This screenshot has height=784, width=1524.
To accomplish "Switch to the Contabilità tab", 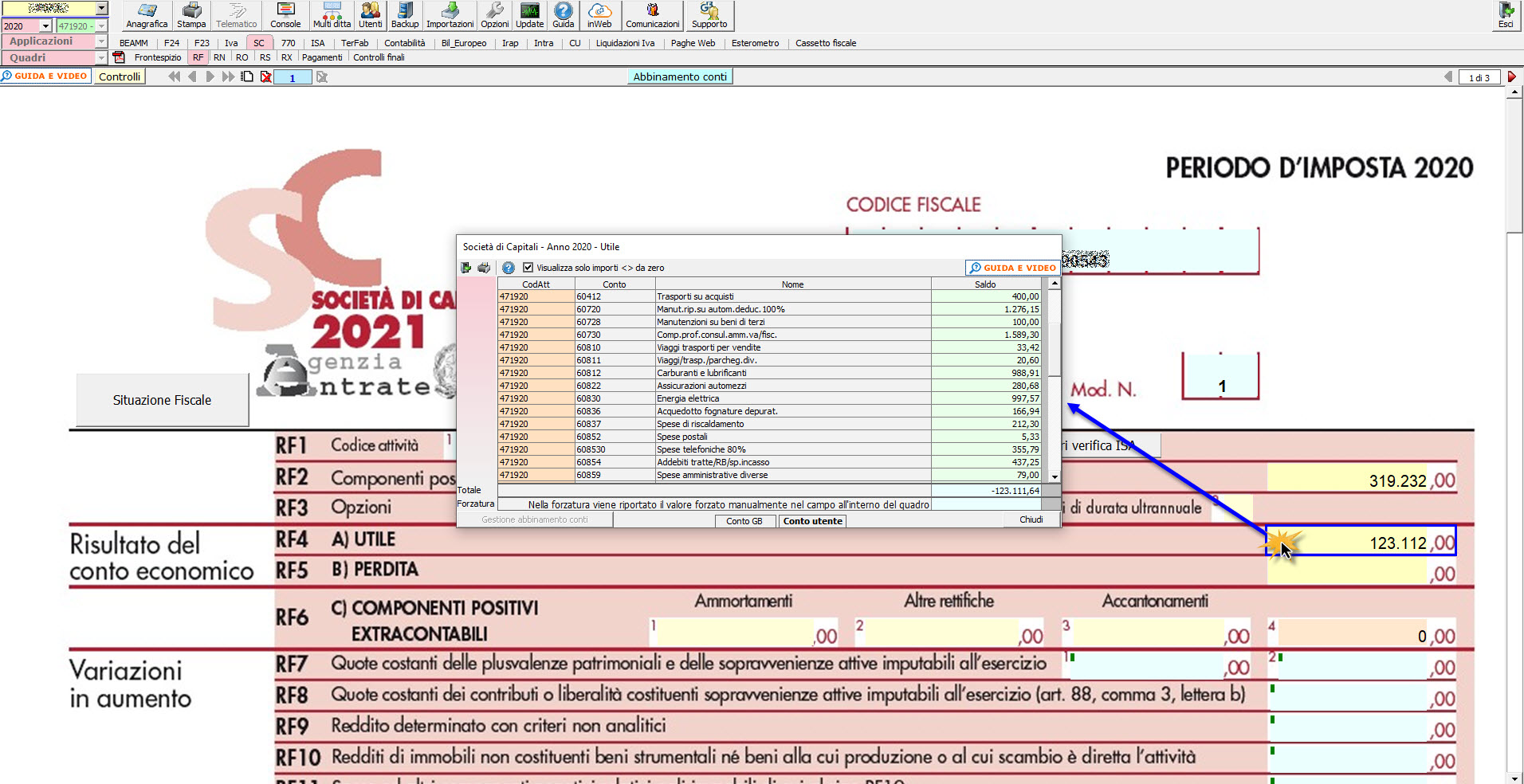I will tap(404, 43).
